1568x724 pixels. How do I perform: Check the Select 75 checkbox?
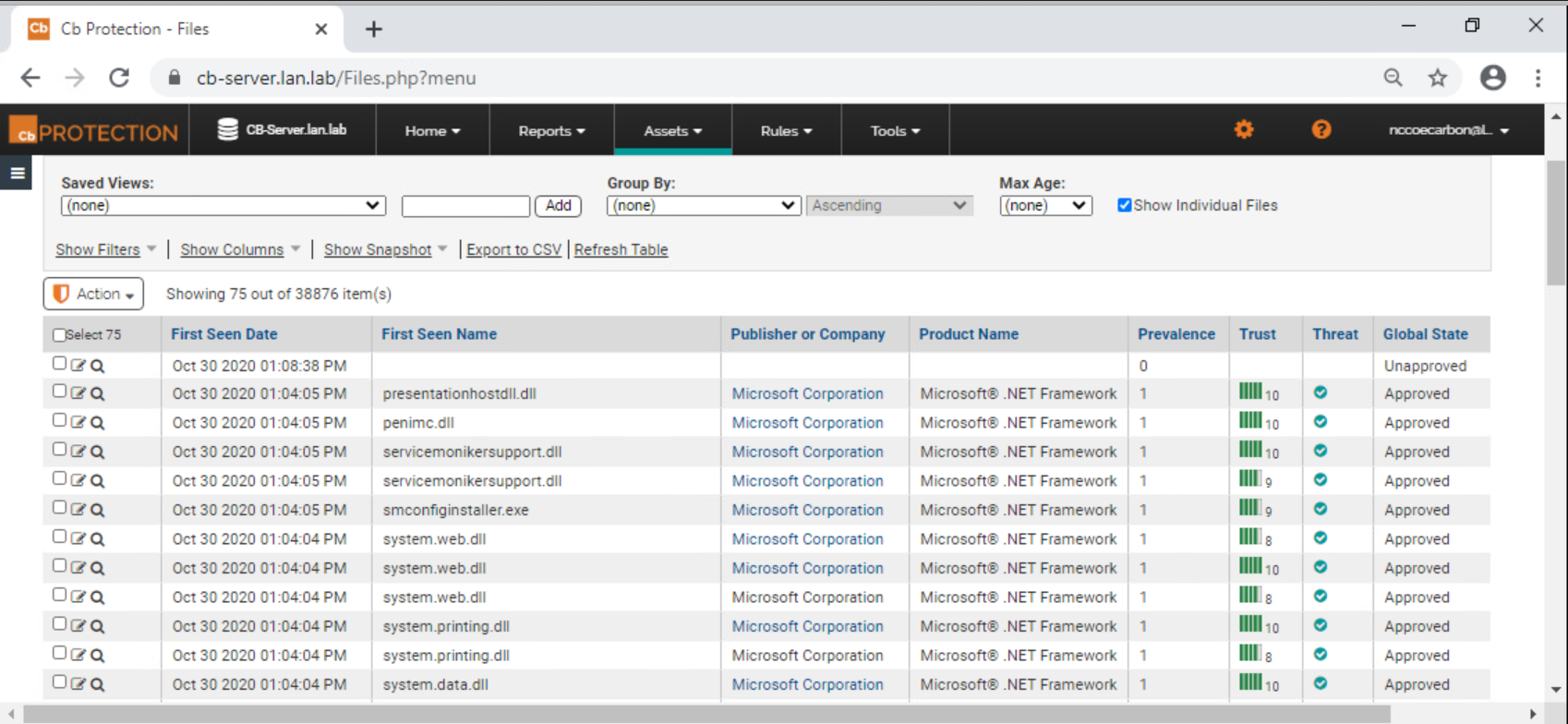[x=59, y=335]
